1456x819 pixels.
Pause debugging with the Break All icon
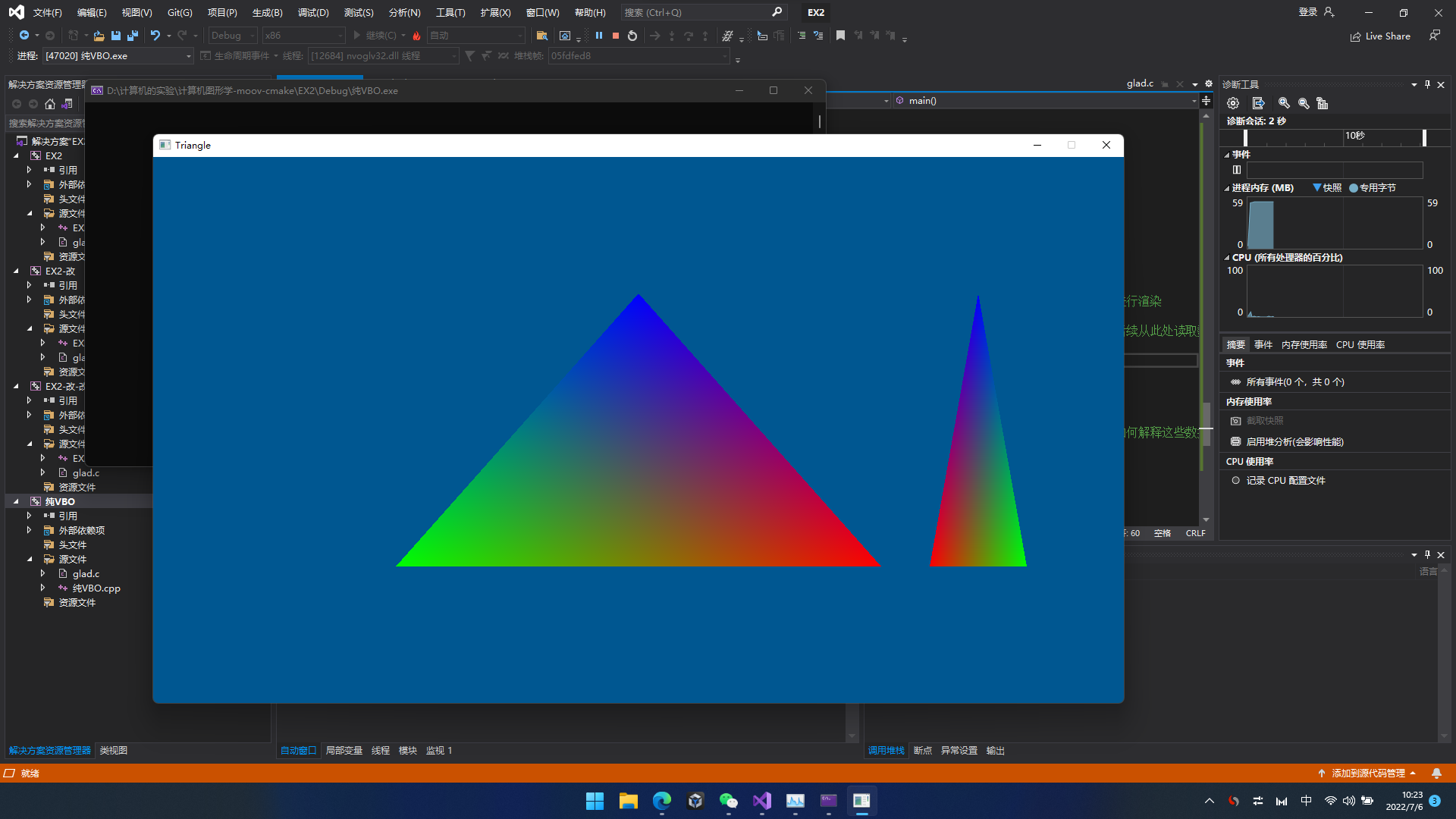pyautogui.click(x=599, y=36)
